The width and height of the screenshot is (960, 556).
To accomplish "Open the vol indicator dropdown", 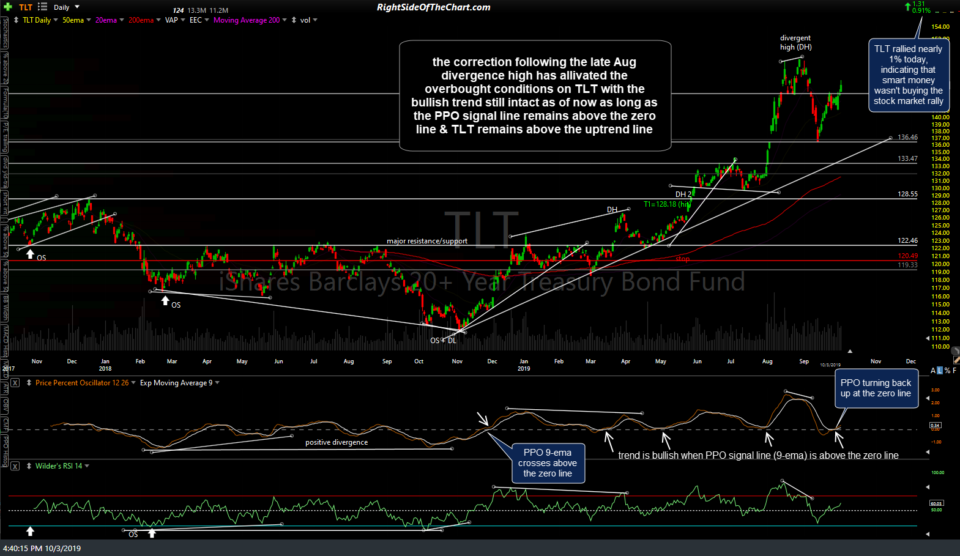I will click(309, 20).
